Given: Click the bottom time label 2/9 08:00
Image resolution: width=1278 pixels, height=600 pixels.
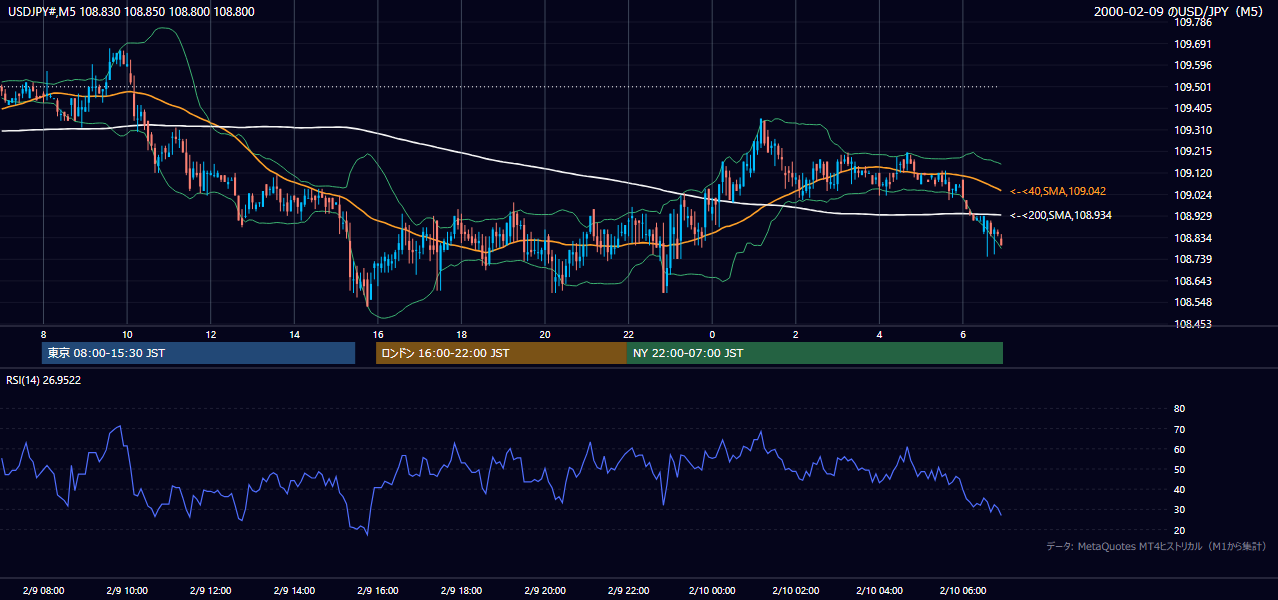Looking at the screenshot, I should [43, 591].
